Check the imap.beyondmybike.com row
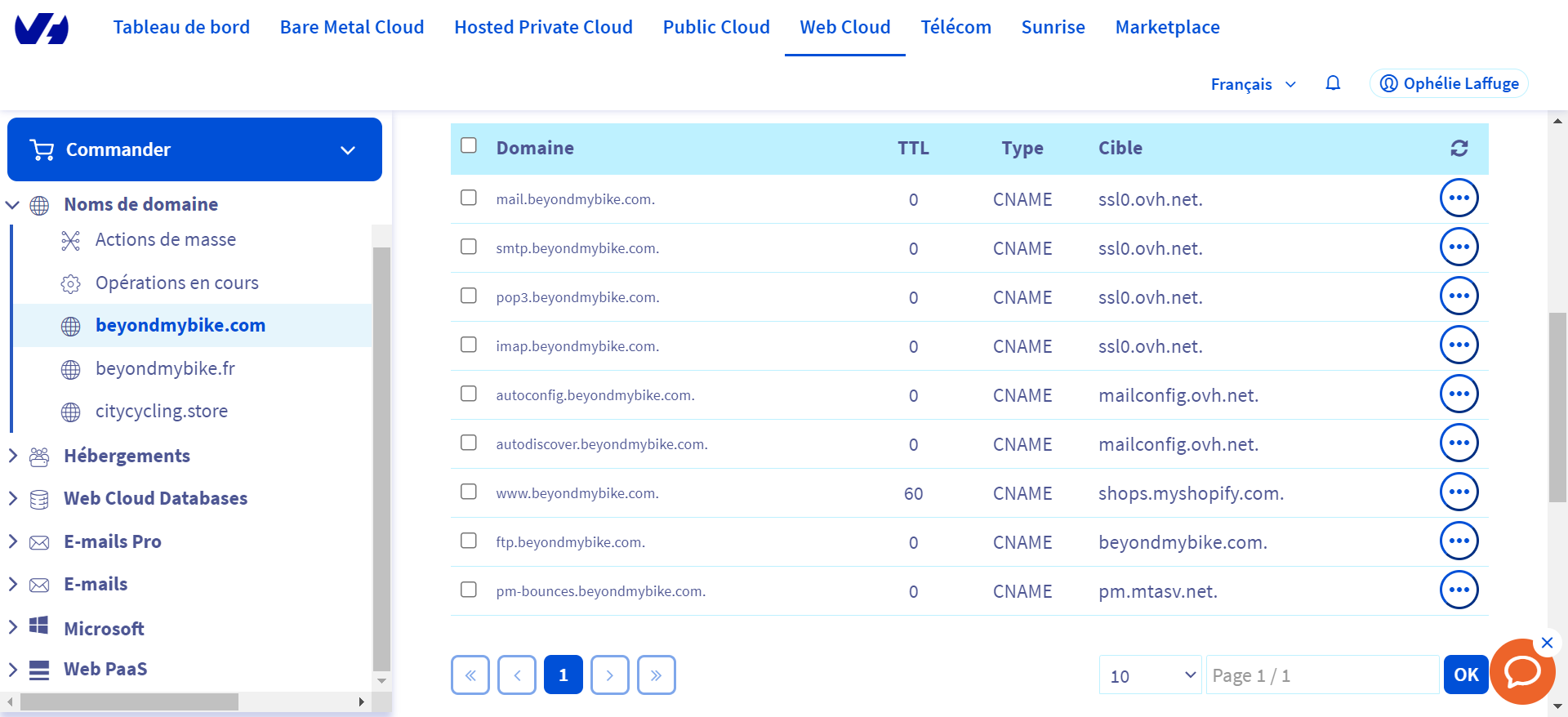 469,345
